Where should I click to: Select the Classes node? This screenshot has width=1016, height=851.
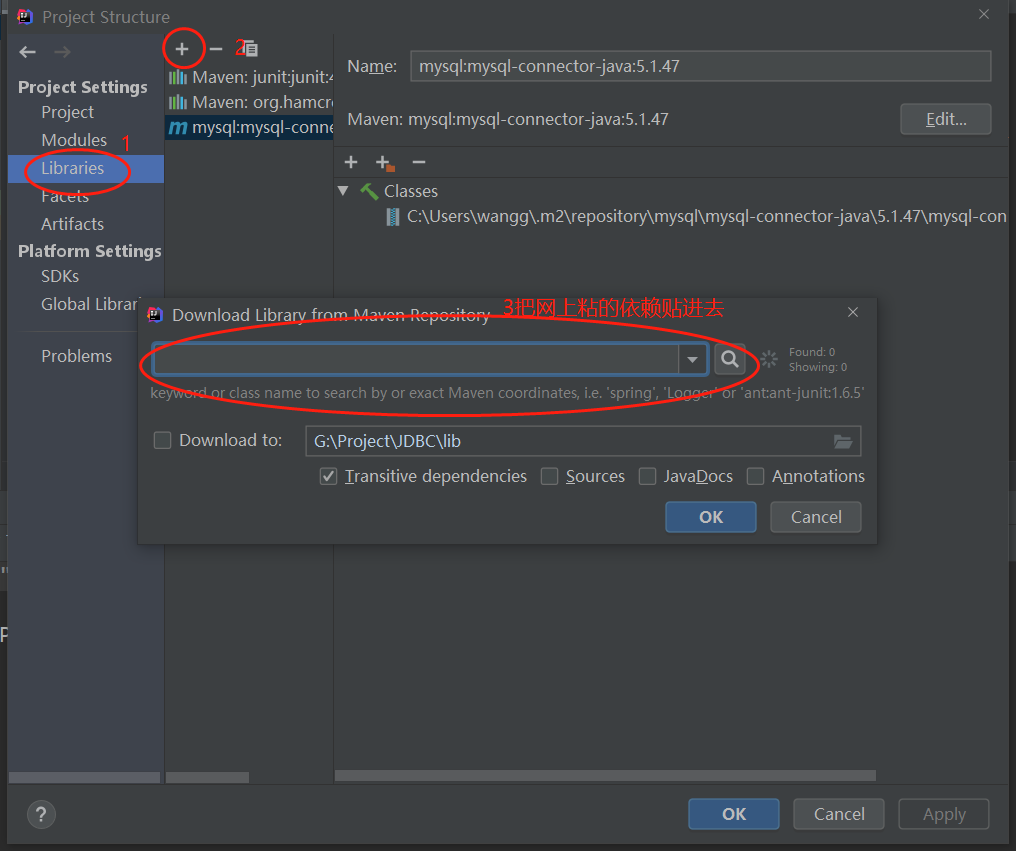coord(411,191)
